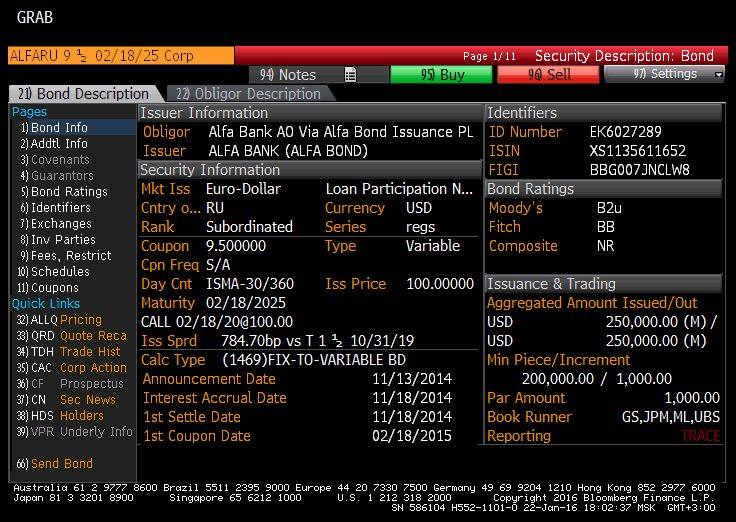Select Fees, Restrict page
Image resolution: width=736 pixels, height=522 pixels.
click(66, 255)
